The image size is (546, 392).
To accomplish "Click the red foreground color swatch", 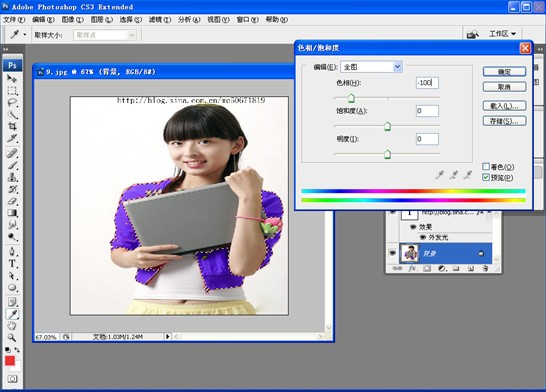I will click(10, 360).
